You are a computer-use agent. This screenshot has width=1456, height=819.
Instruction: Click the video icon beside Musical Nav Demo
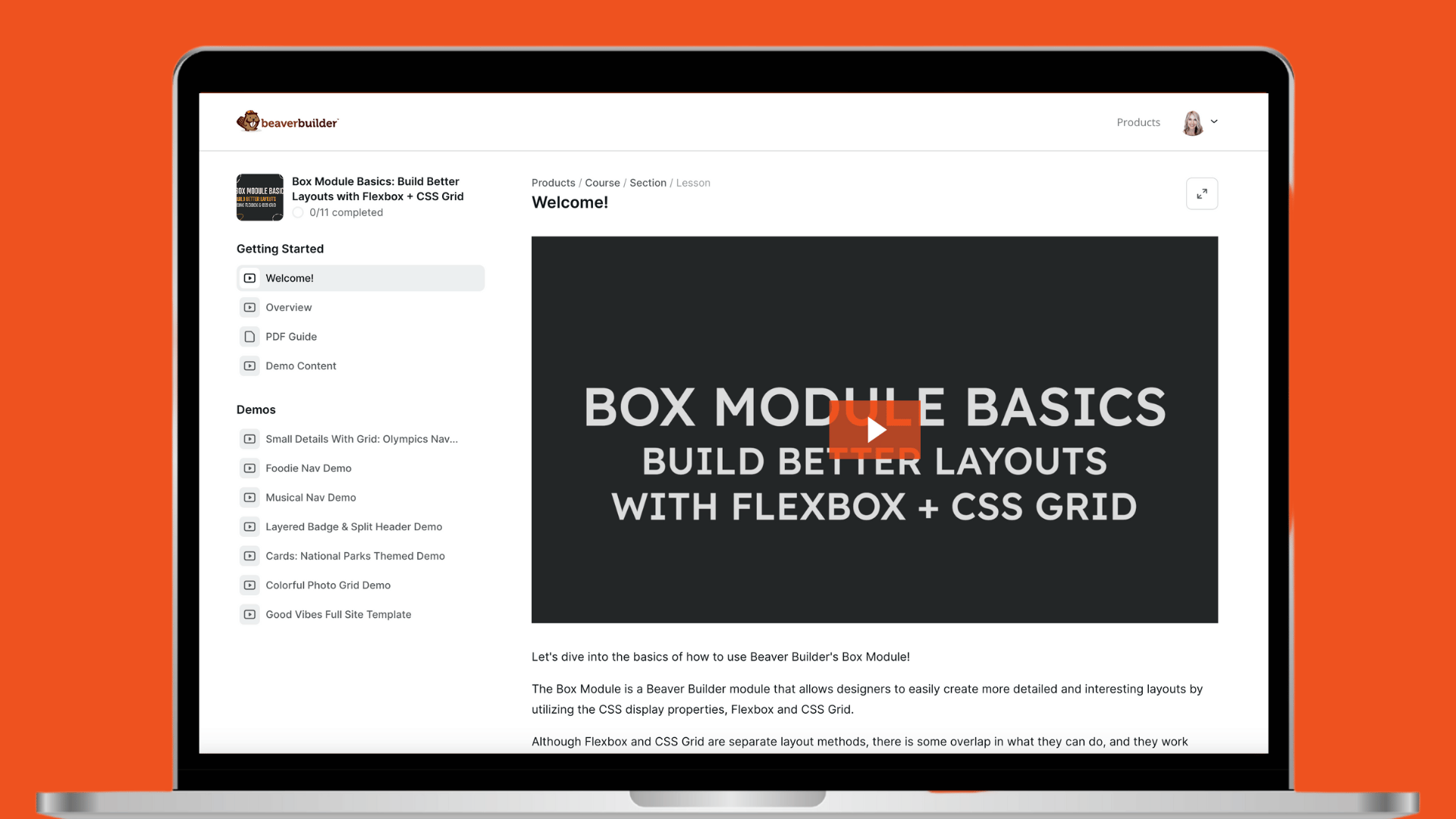click(249, 497)
